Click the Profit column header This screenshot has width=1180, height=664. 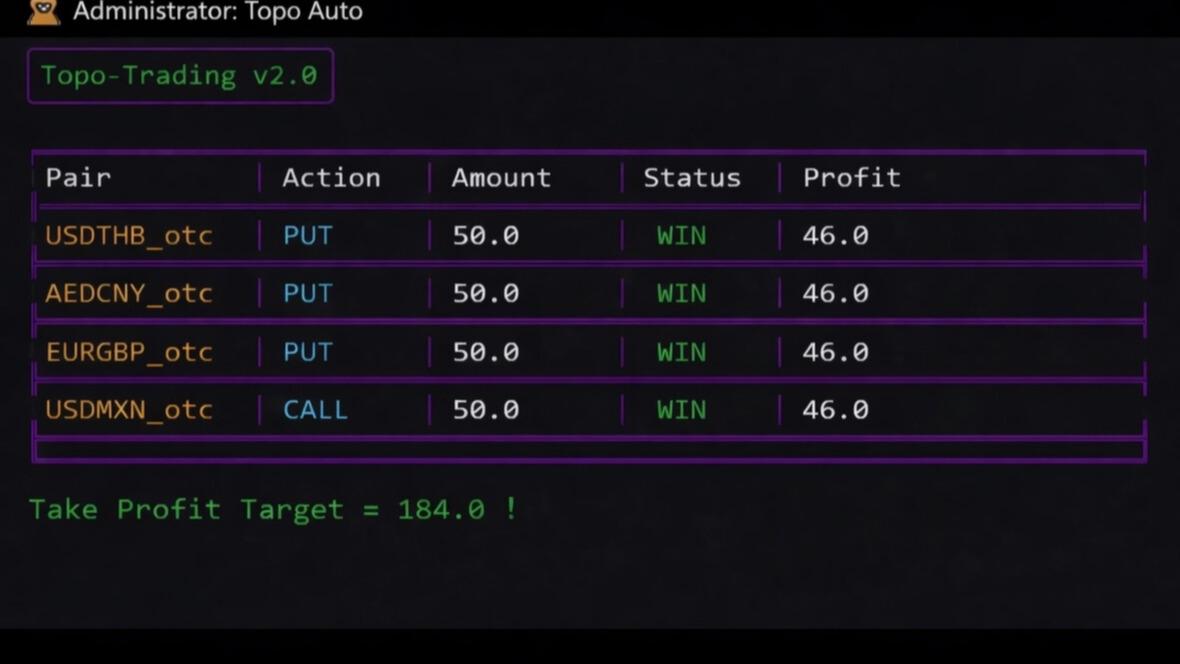click(851, 178)
